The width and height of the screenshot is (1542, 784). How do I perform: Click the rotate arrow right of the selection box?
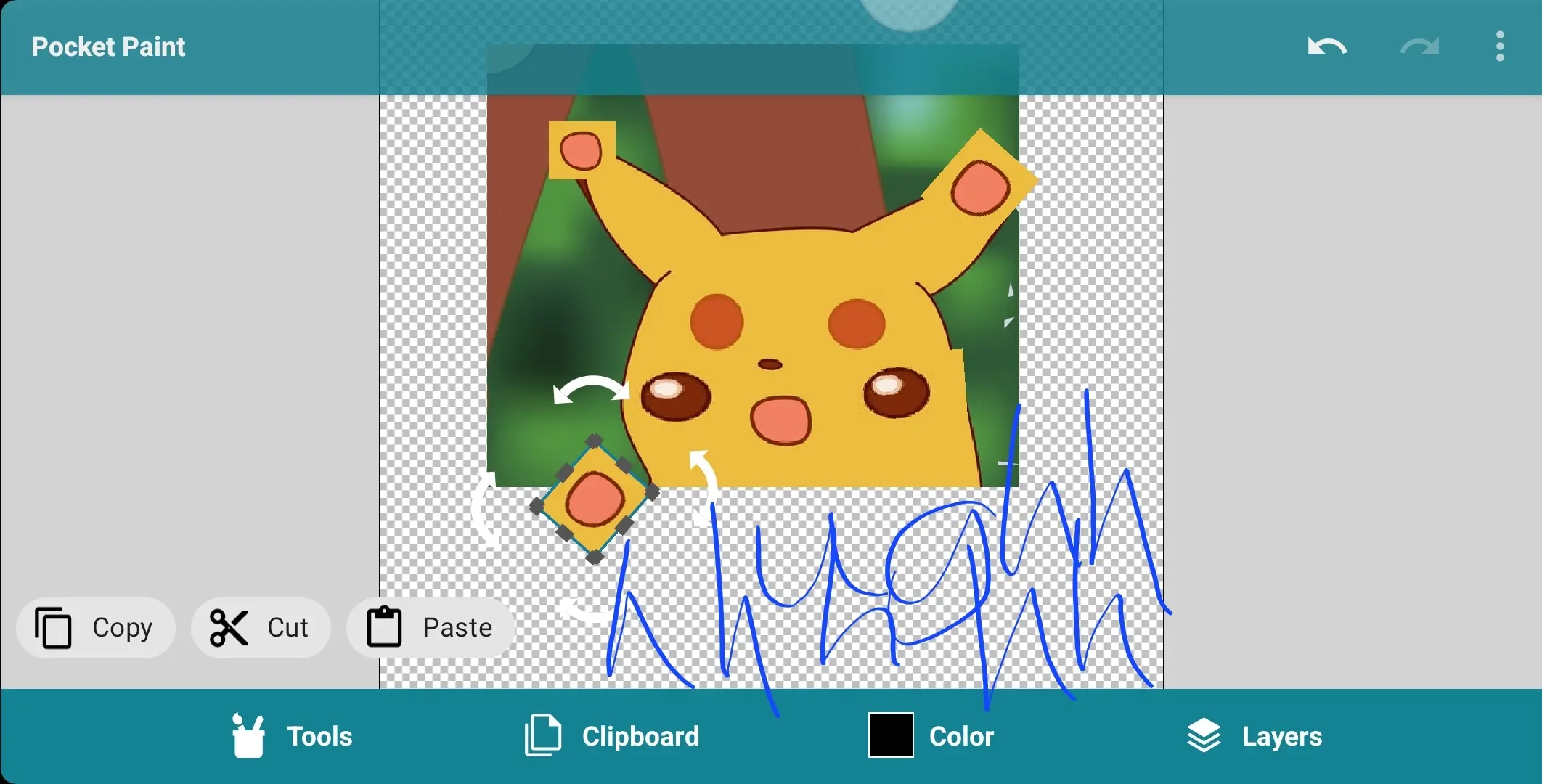[x=703, y=489]
